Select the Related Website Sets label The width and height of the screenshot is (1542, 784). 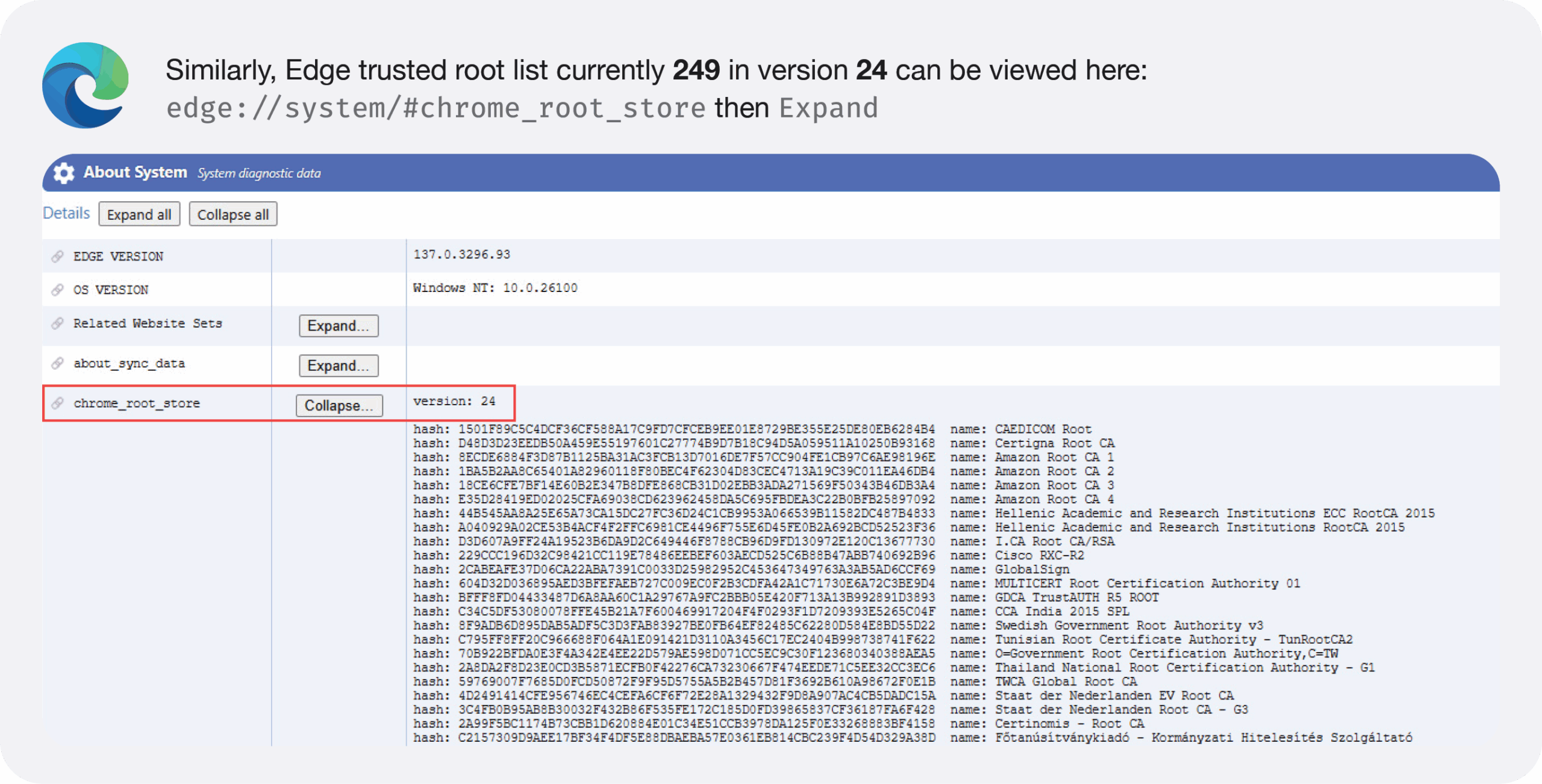coord(148,323)
